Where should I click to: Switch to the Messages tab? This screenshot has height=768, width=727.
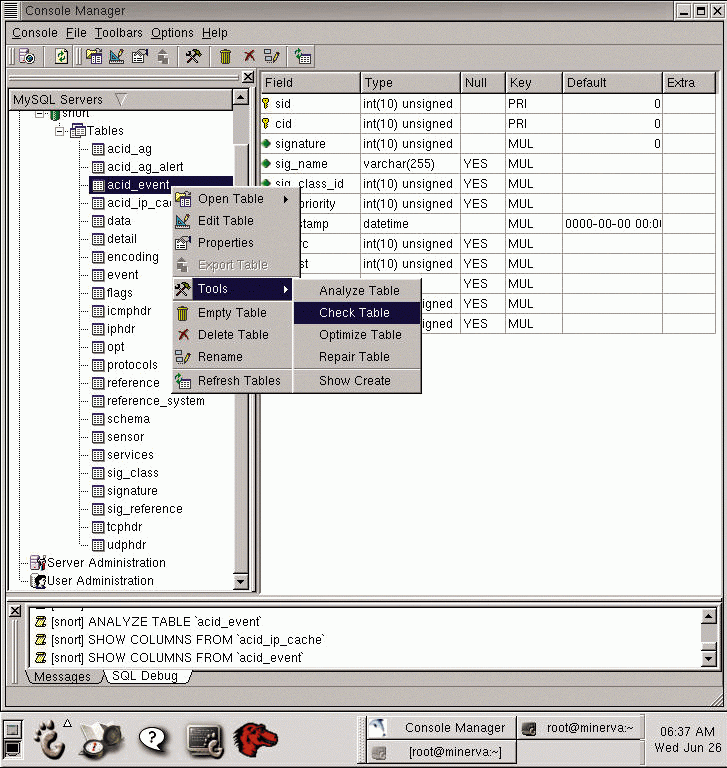[63, 677]
